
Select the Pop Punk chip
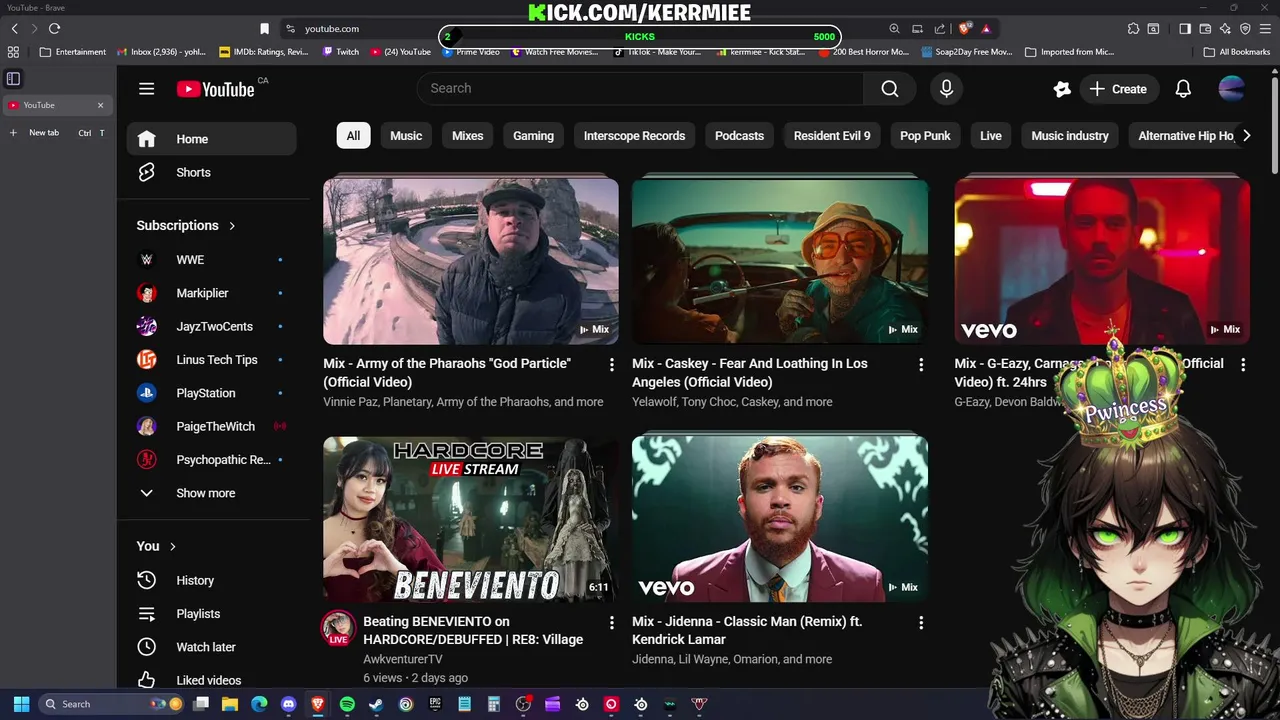pyautogui.click(x=925, y=136)
